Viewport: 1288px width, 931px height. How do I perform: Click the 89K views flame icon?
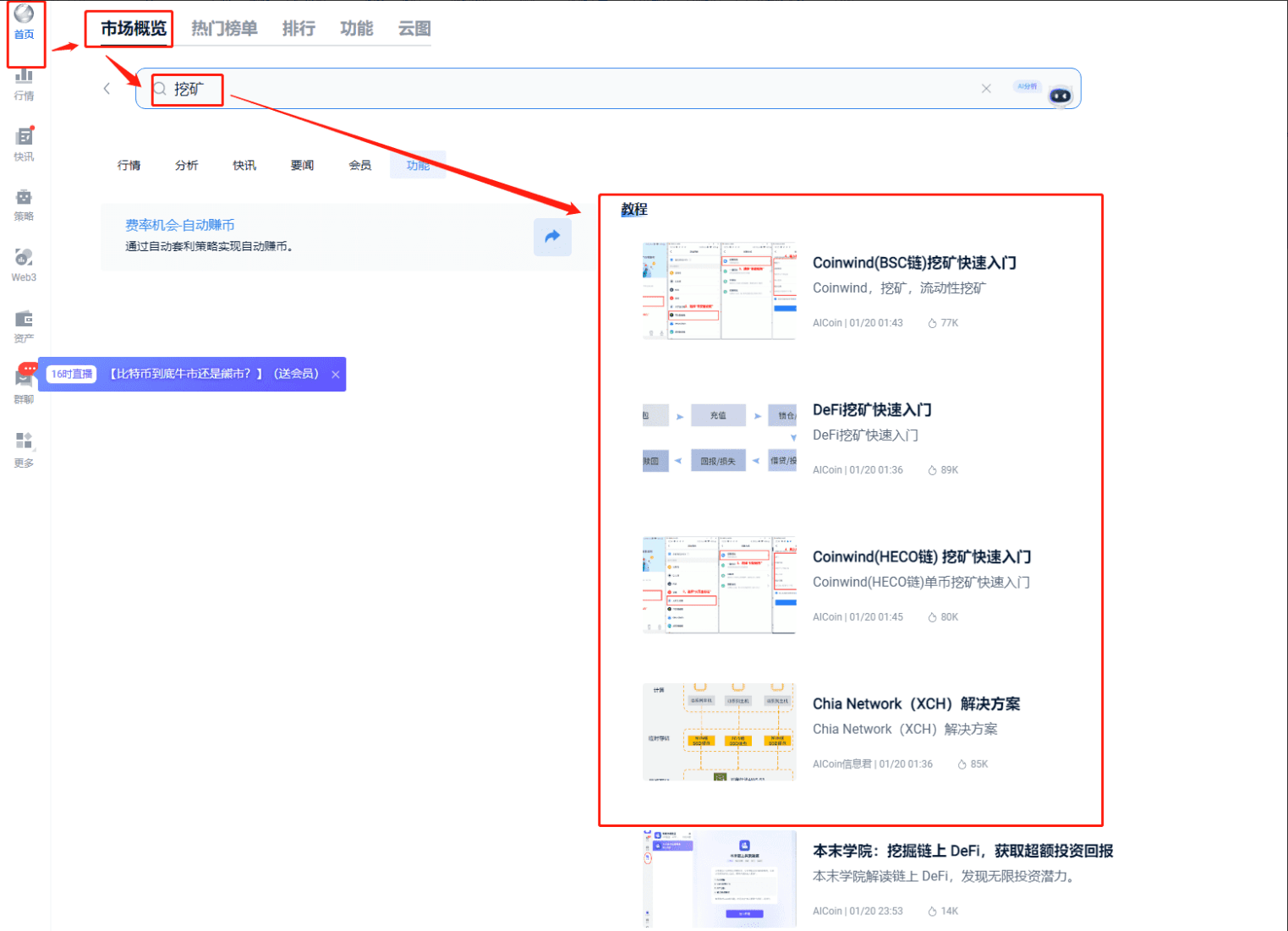click(x=932, y=470)
